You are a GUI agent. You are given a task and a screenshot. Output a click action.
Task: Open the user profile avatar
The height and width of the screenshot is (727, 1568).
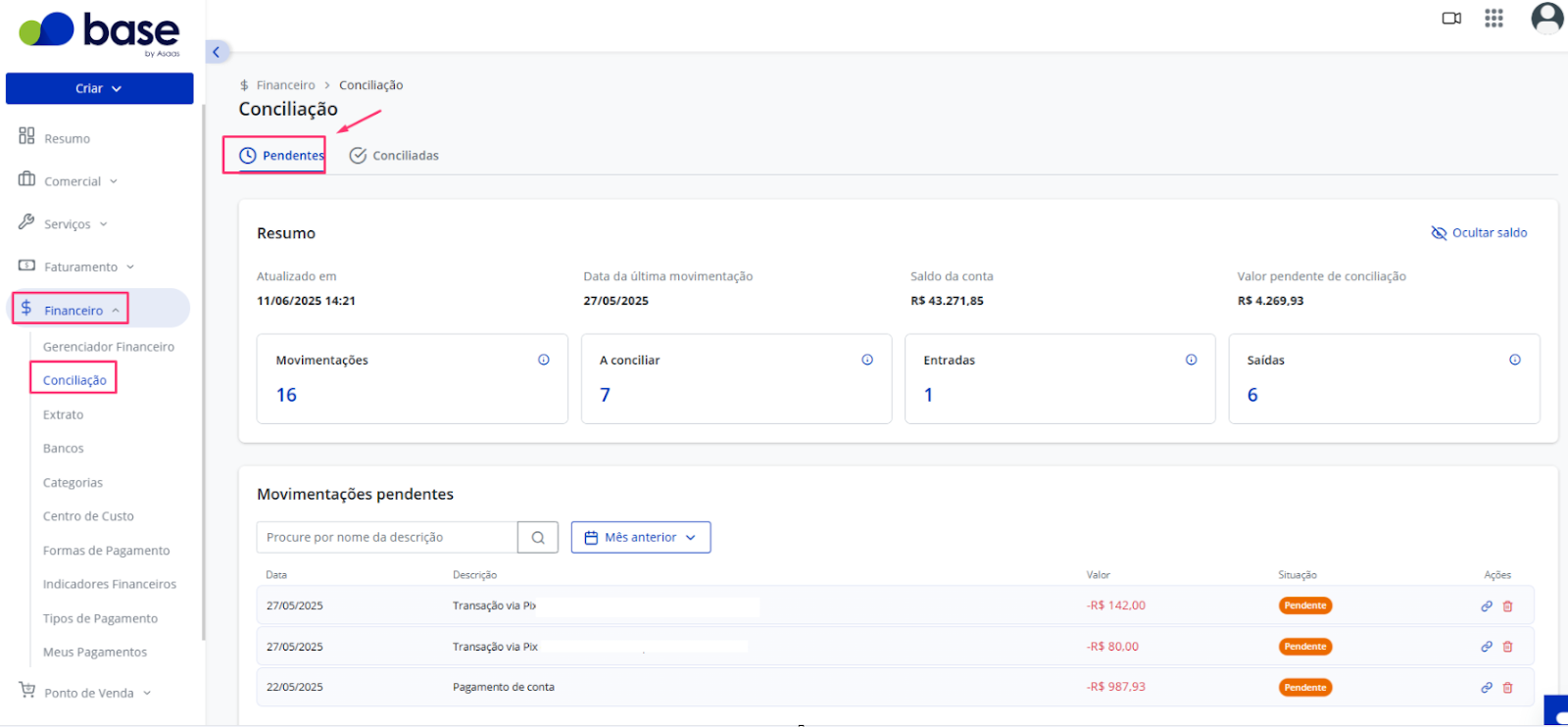click(1547, 18)
